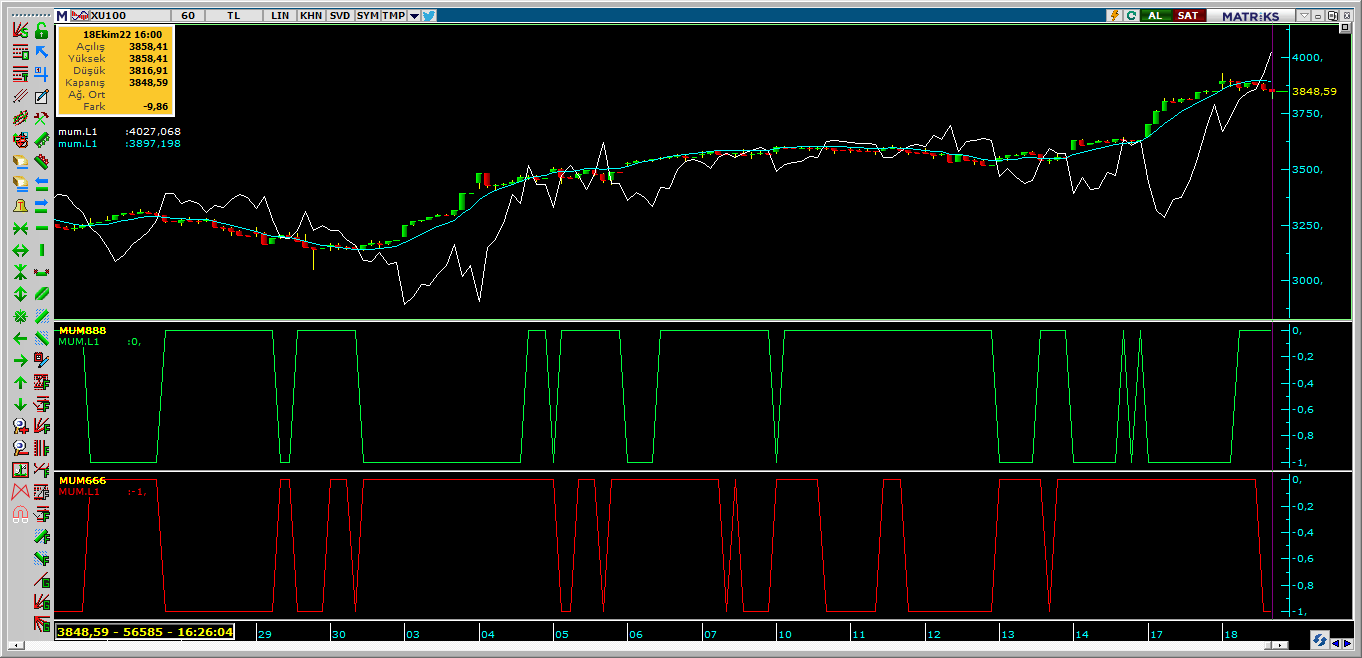
Task: Click the green AL buy button
Action: (x=1155, y=16)
